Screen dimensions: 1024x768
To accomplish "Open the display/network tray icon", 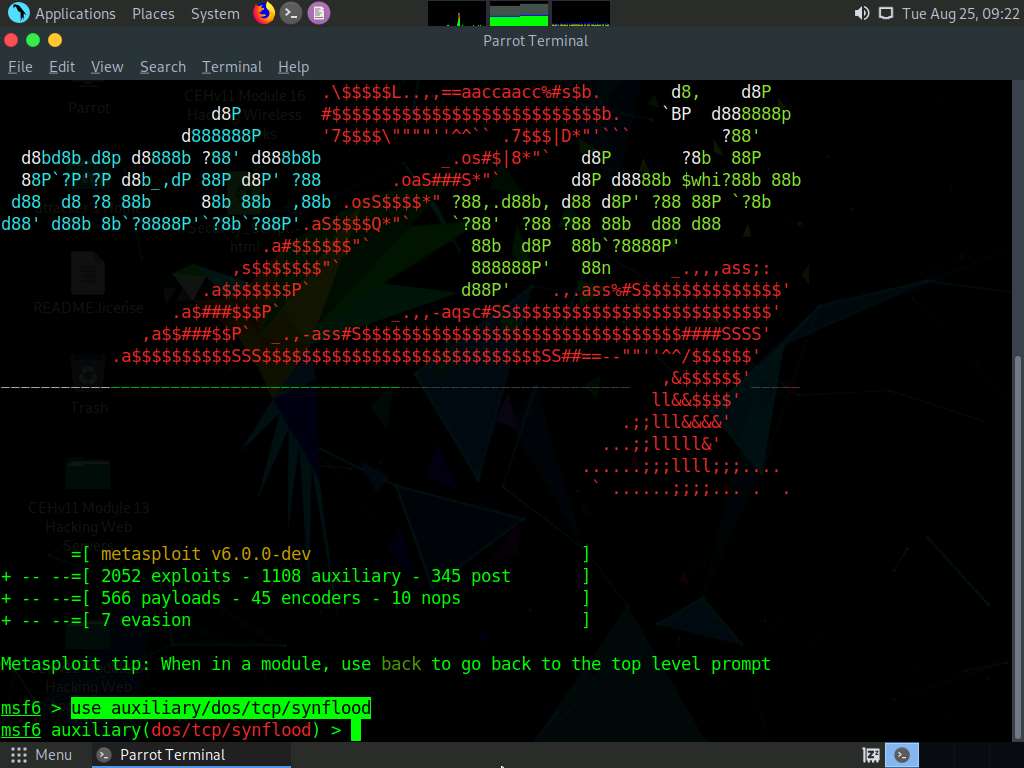I will click(x=886, y=13).
